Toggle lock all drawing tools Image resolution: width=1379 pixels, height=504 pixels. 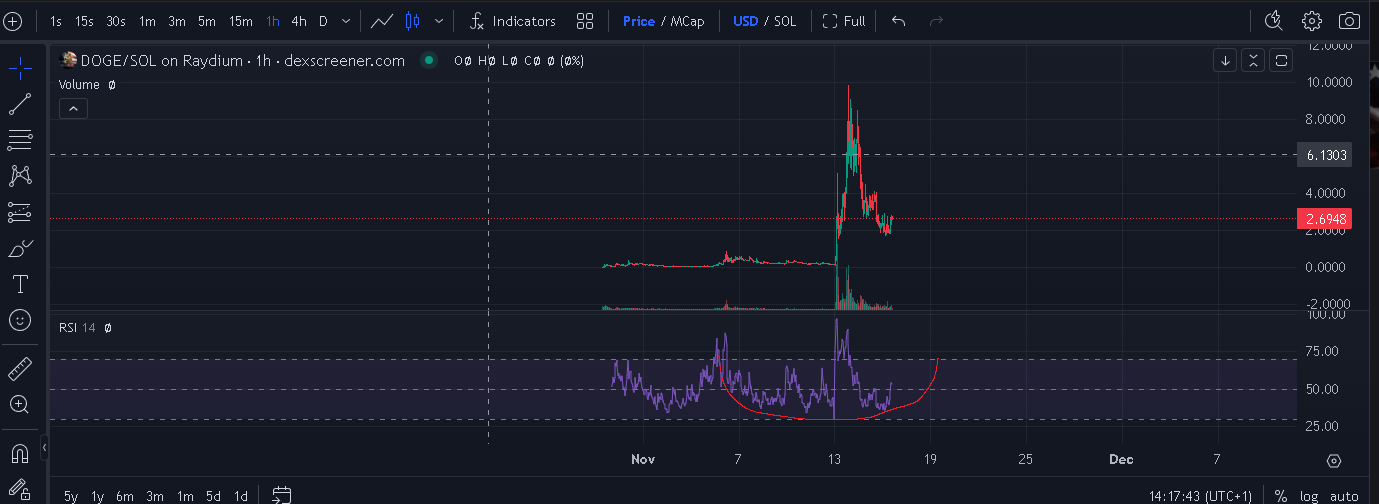(x=20, y=489)
